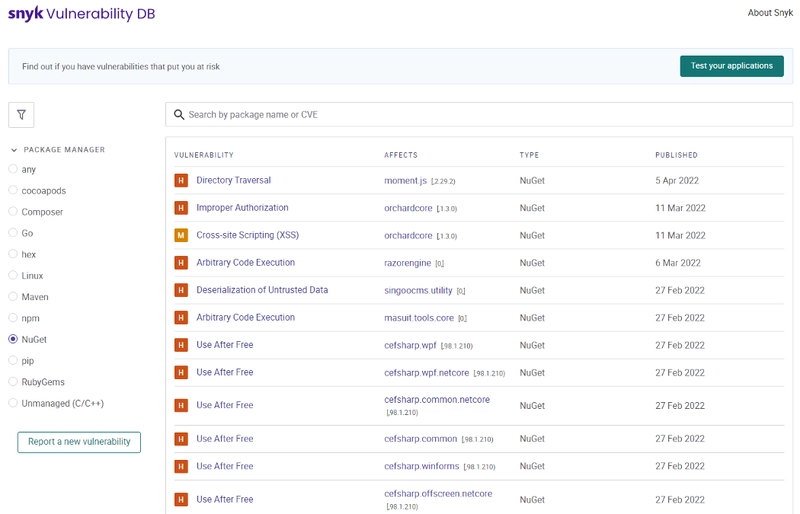Select the Composer radio button
This screenshot has width=800, height=514.
[13, 211]
